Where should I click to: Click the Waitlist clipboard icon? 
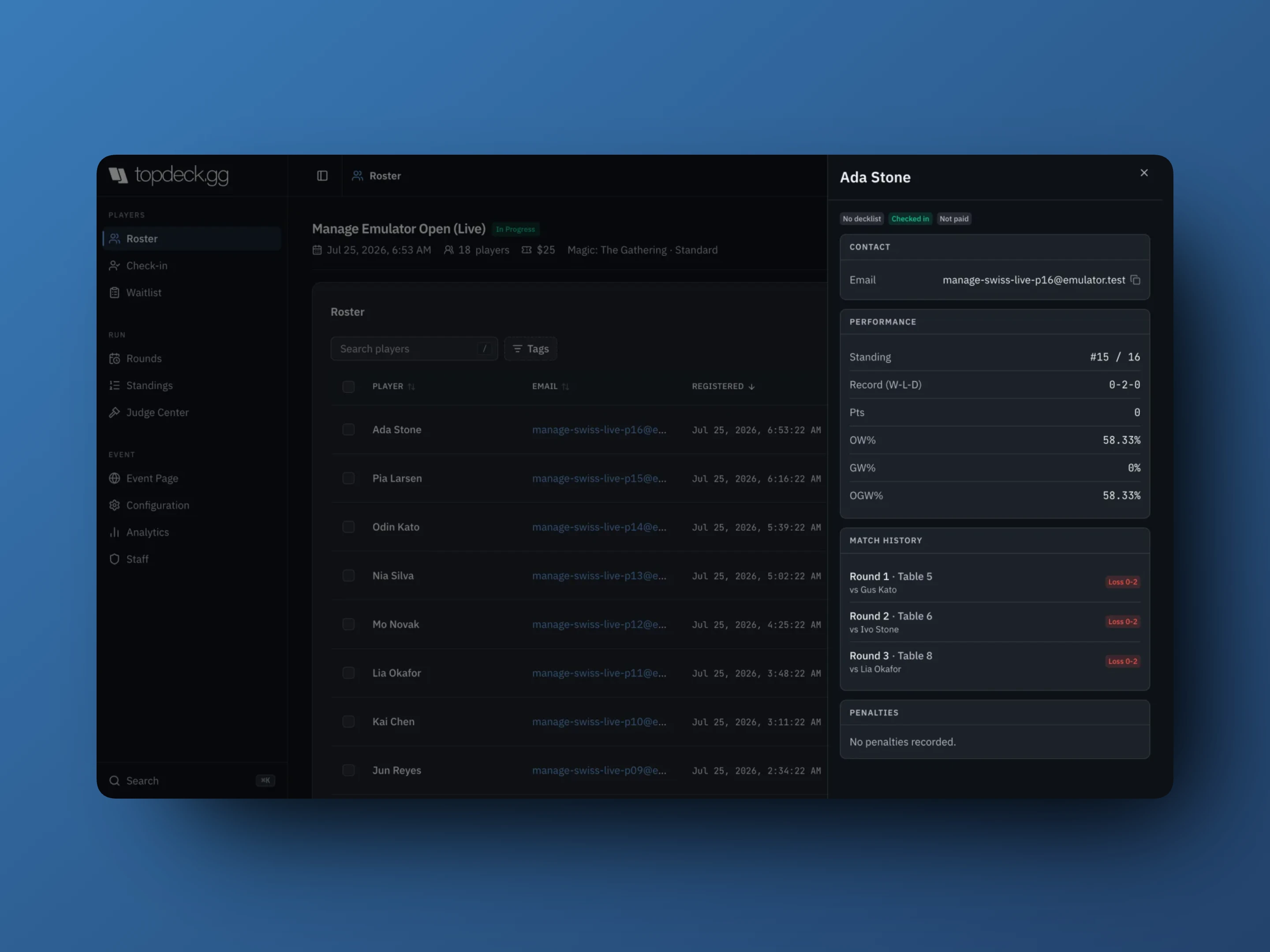coord(114,293)
